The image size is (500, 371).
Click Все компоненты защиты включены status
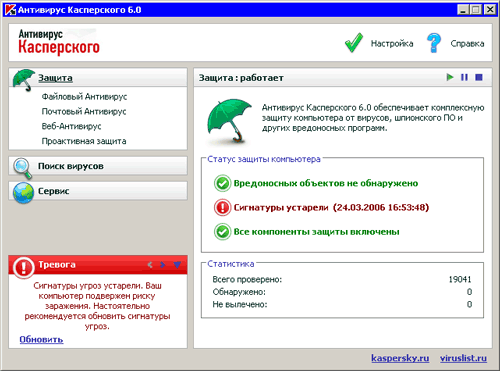tap(316, 232)
